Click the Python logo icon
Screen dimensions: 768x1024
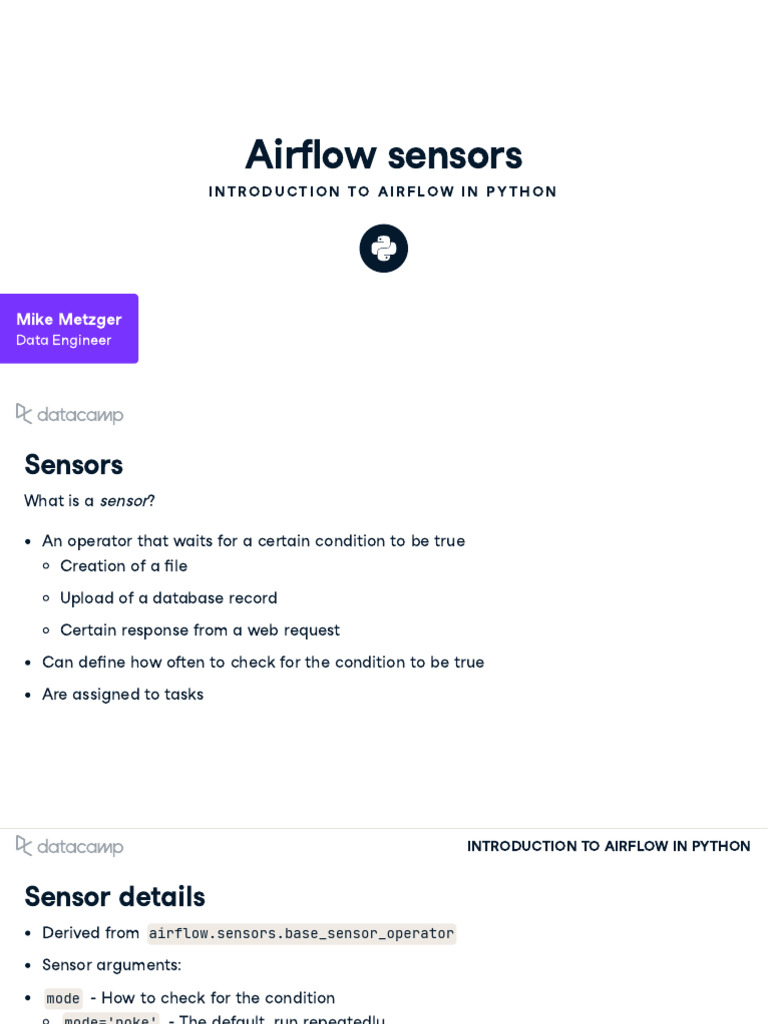point(384,248)
